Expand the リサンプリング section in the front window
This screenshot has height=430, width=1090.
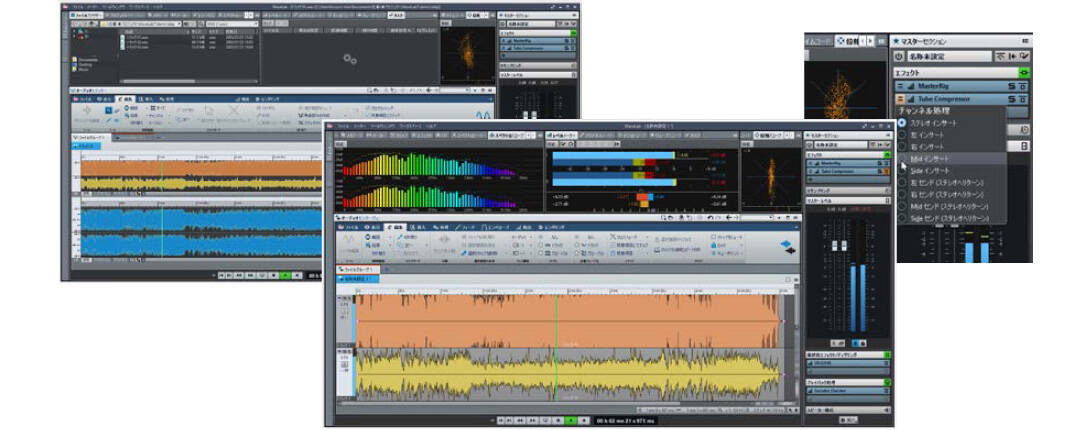[x=849, y=190]
